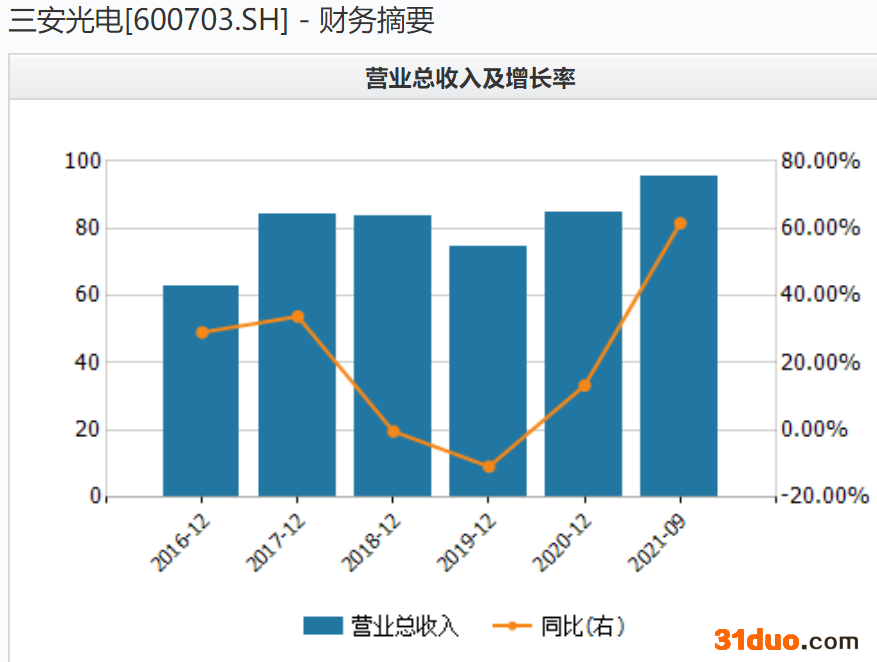Click the 2019-12 revenue bar
Image resolution: width=877 pixels, height=662 pixels.
point(488,371)
